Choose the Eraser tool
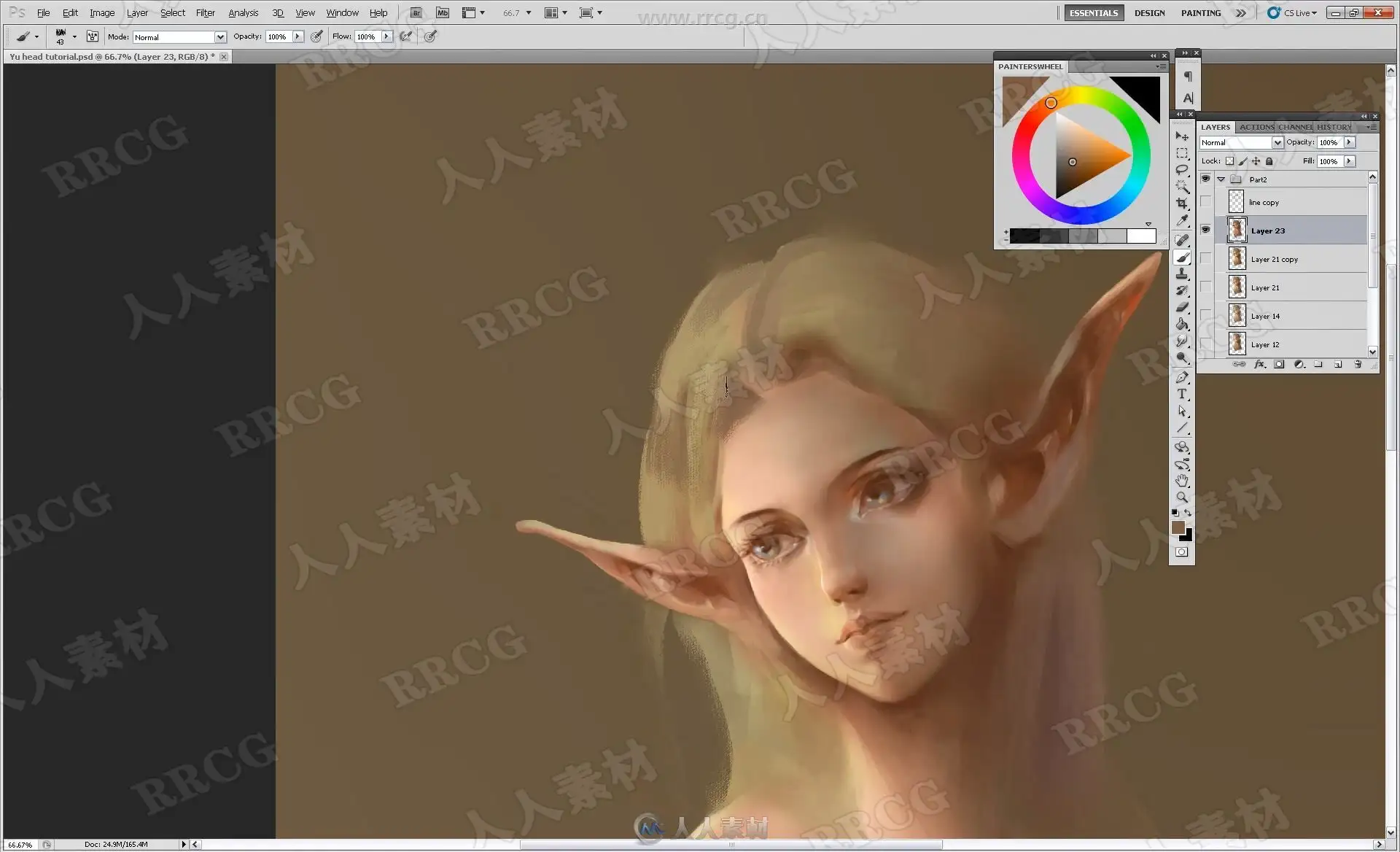The height and width of the screenshot is (852, 1400). 1182,307
